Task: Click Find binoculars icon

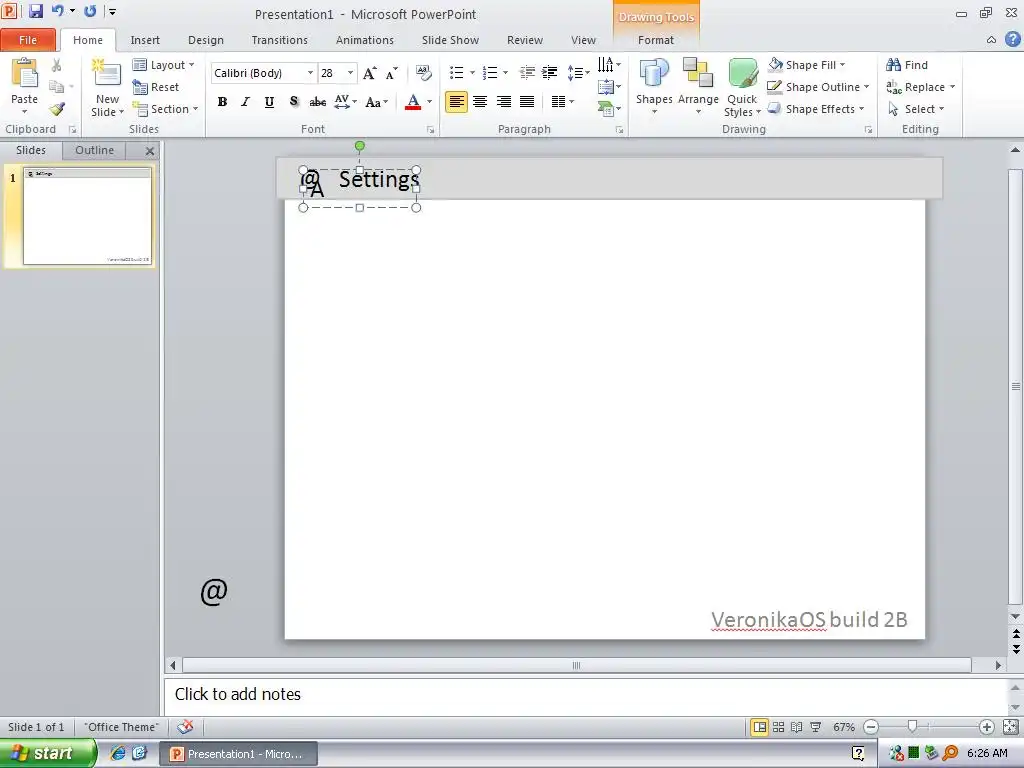Action: click(893, 65)
